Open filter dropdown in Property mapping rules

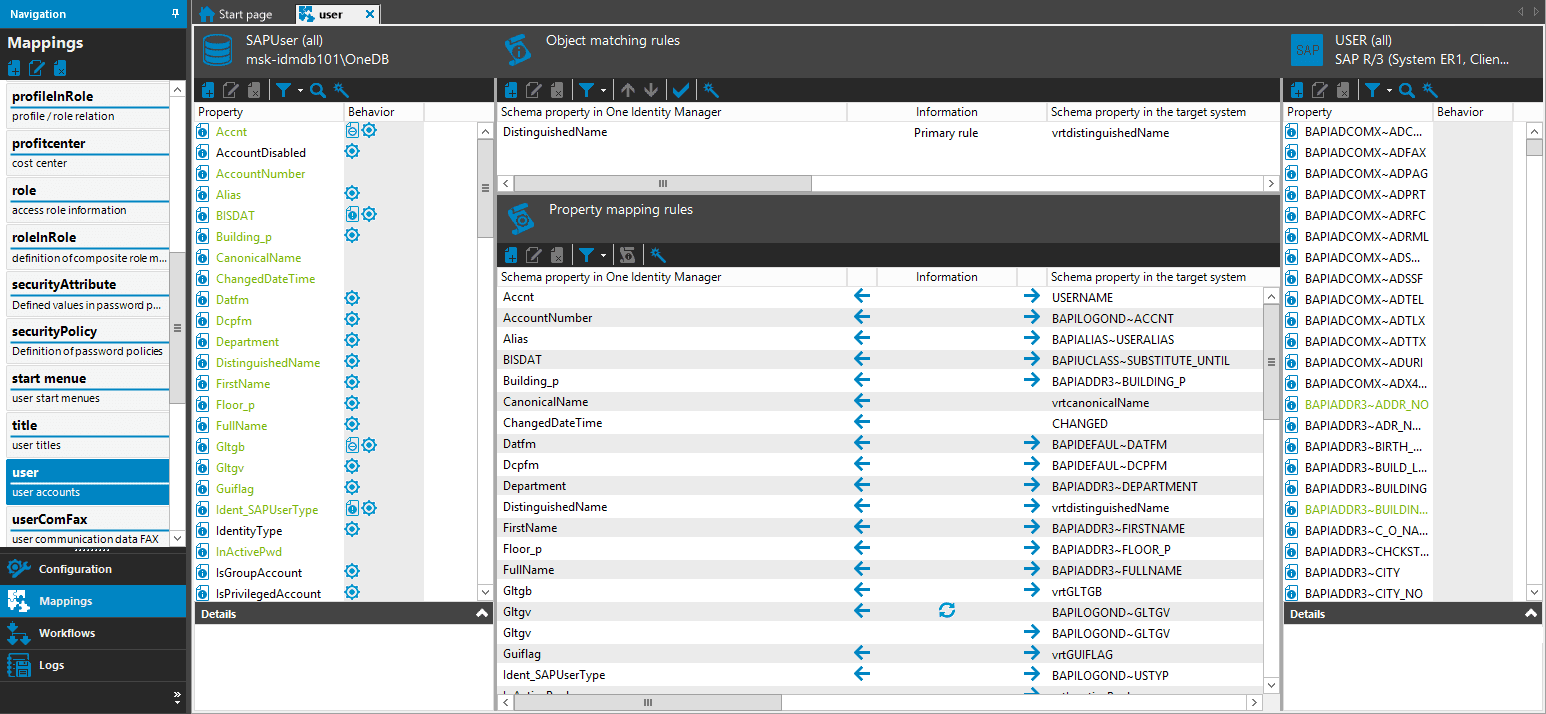603,255
